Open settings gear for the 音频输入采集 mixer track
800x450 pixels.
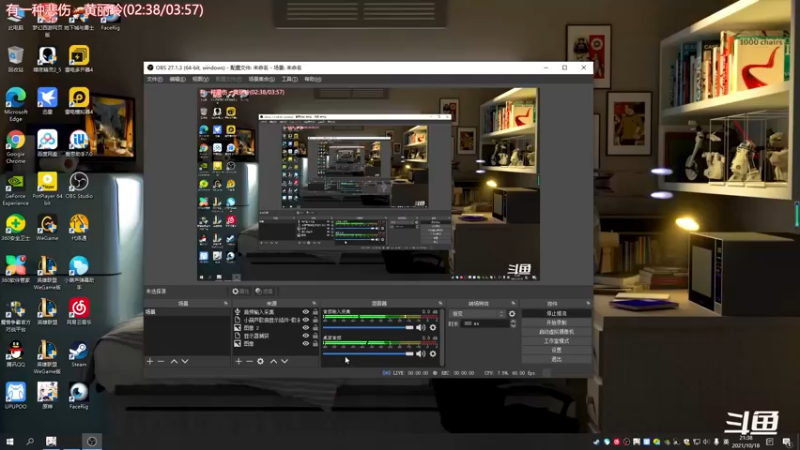coord(433,328)
